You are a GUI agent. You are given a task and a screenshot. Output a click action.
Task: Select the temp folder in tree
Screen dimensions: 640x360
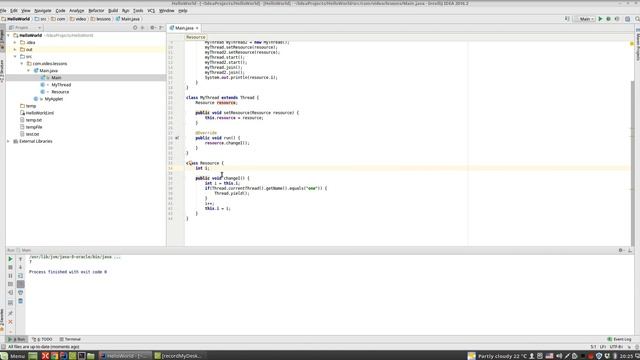click(31, 106)
